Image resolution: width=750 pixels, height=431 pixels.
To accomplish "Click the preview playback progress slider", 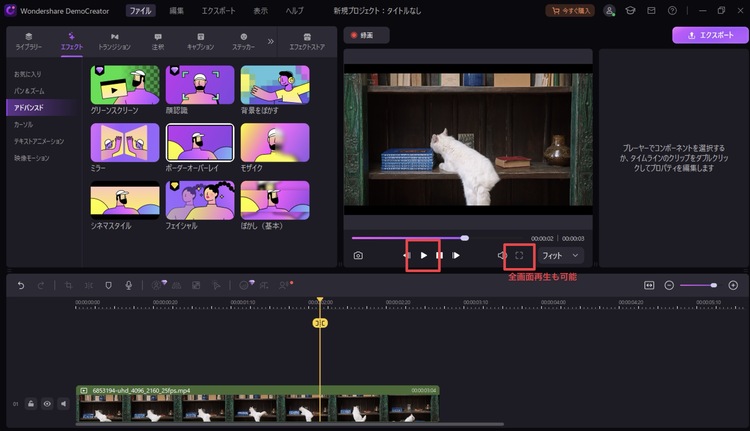I will [x=438, y=238].
